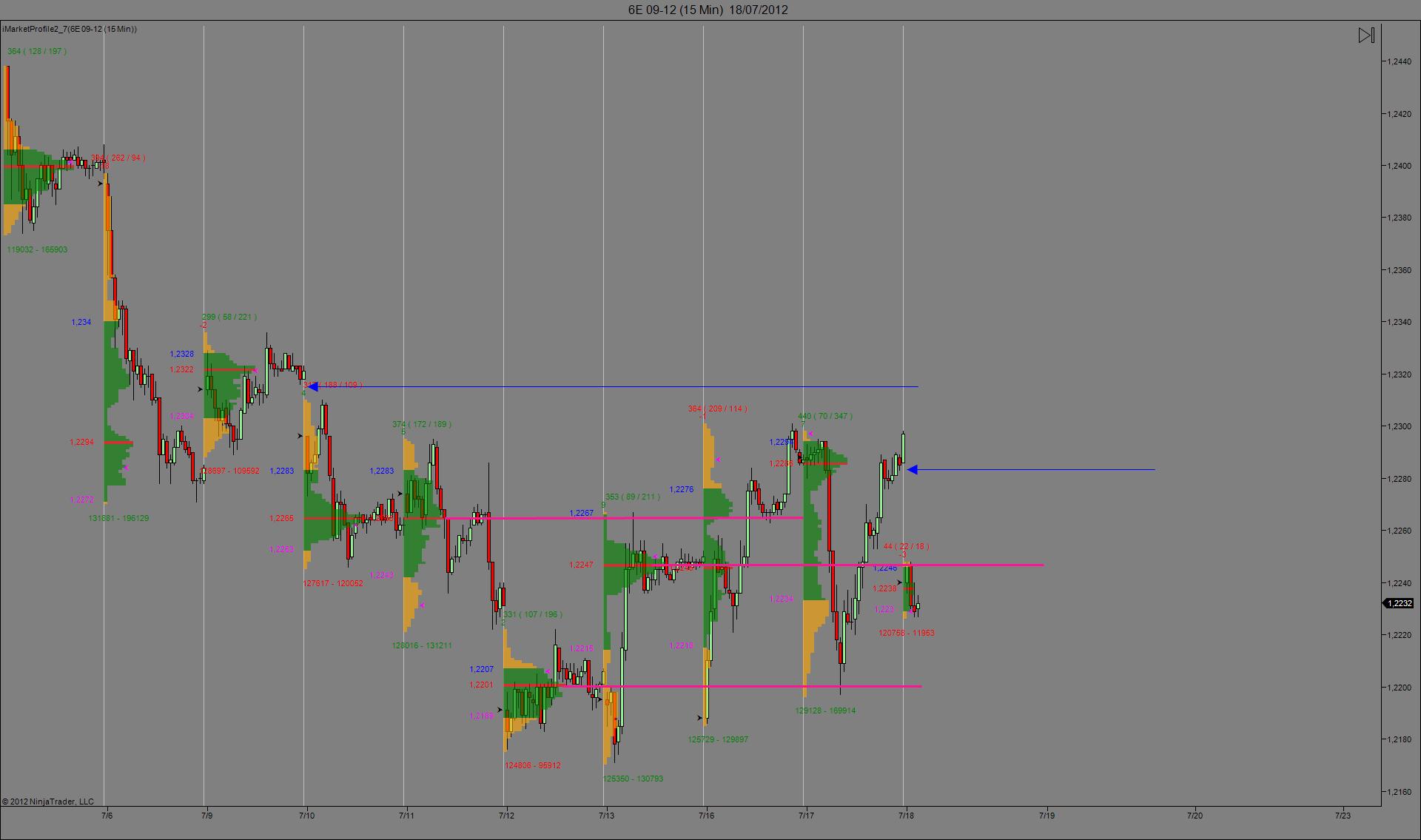Click the 7/23 date label on time axis
The image size is (1421, 840).
tap(1343, 816)
